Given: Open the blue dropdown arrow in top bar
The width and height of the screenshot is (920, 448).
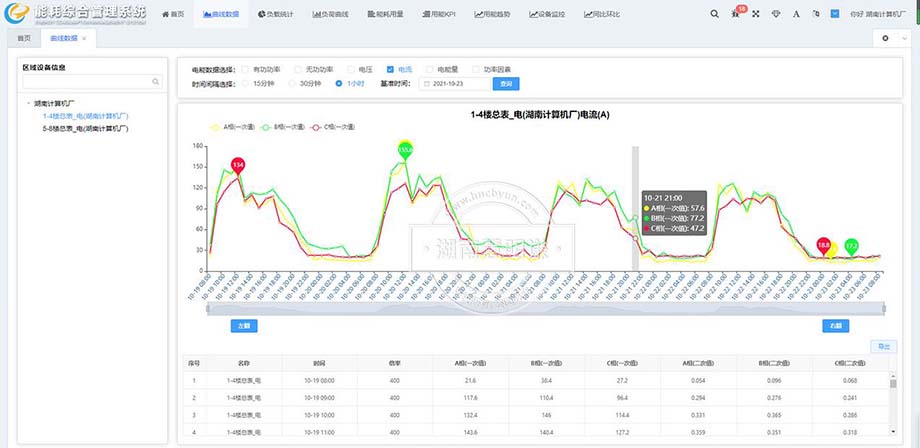Looking at the screenshot, I should (836, 15).
